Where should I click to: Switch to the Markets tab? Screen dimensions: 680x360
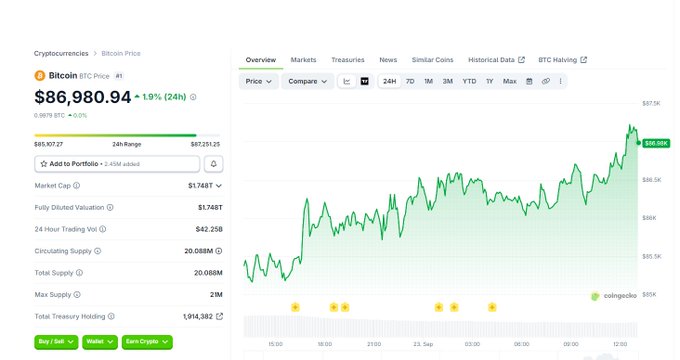pyautogui.click(x=303, y=60)
